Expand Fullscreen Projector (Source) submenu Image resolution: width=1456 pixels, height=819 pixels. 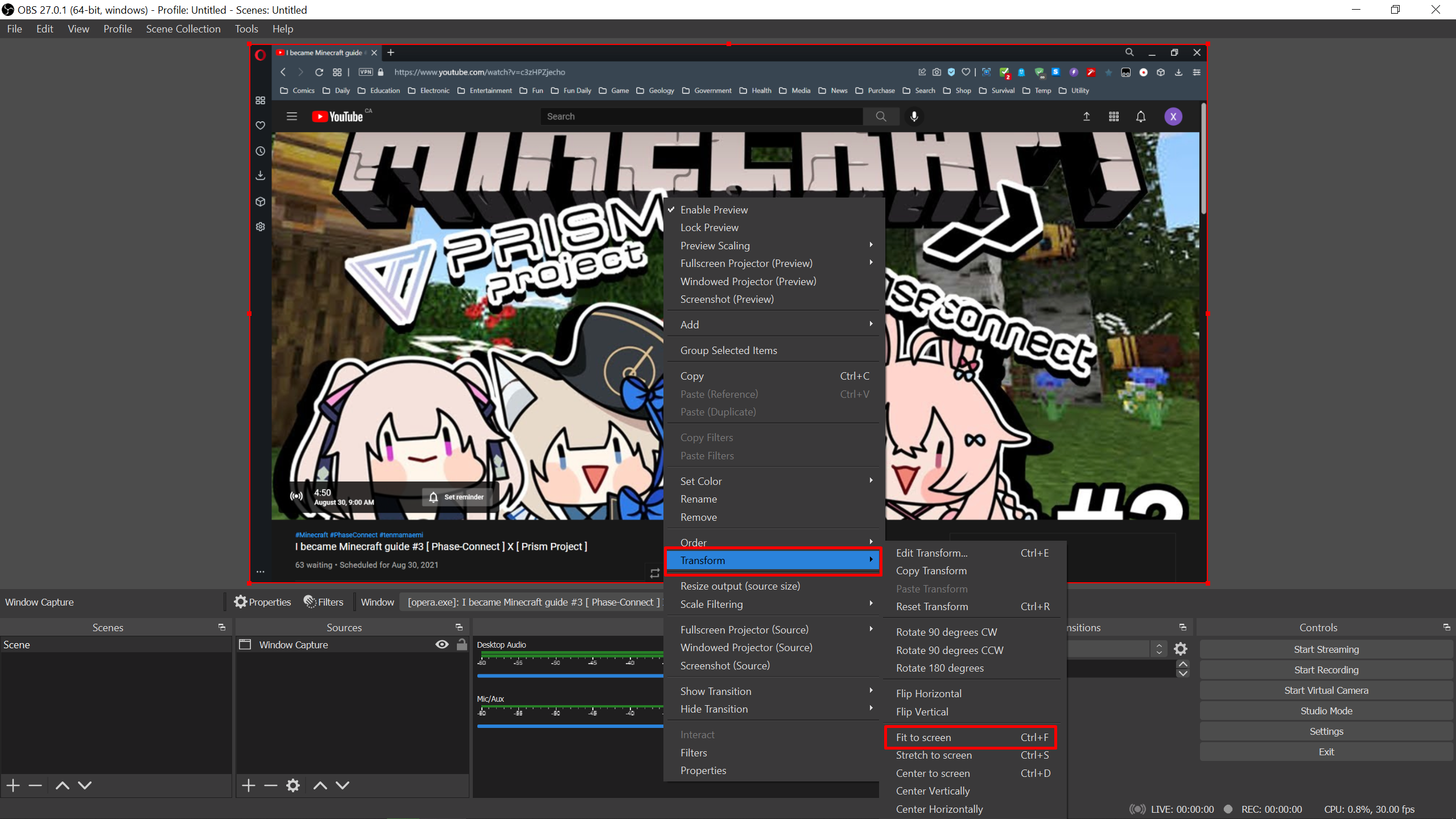pyautogui.click(x=773, y=629)
